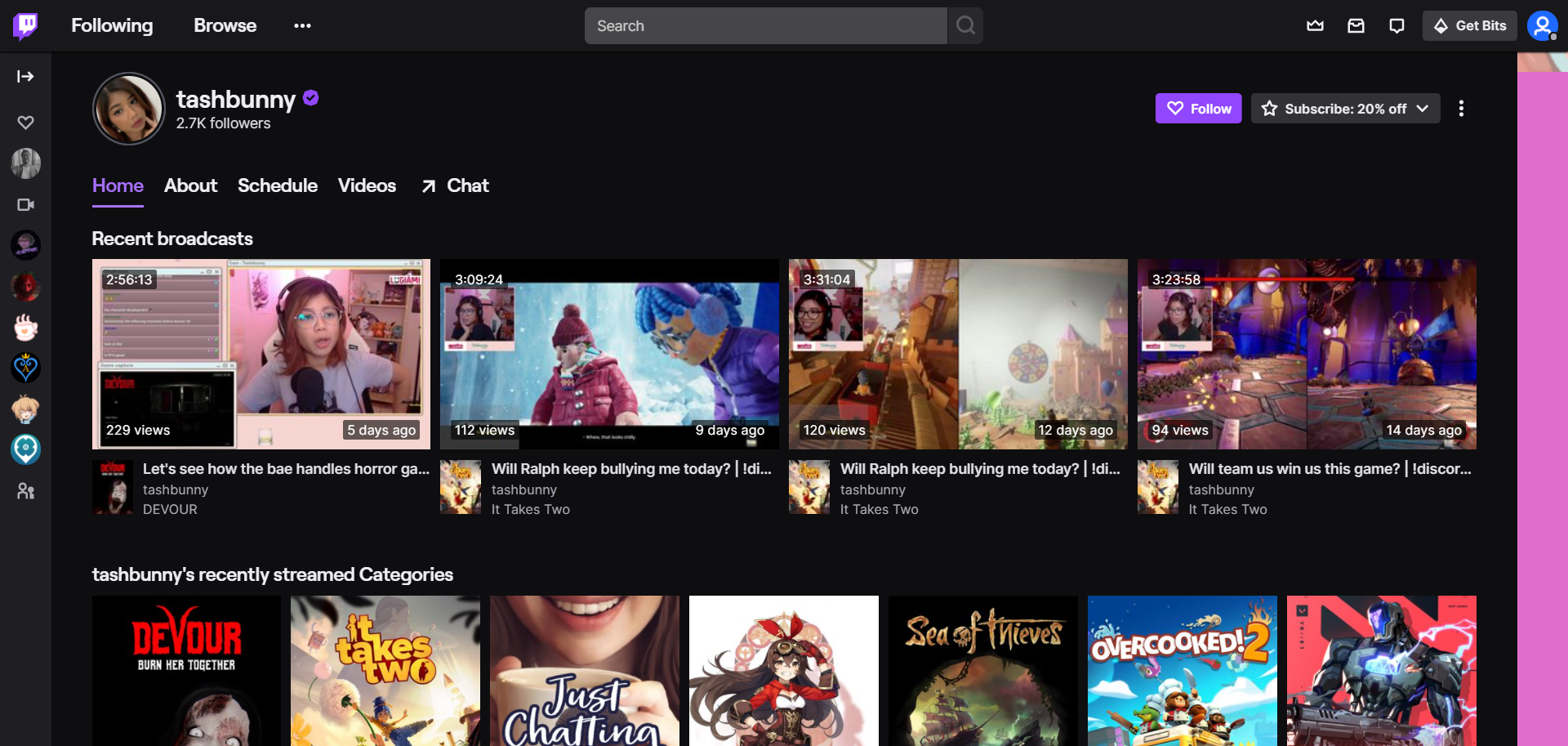This screenshot has height=746, width=1568.
Task: Click It Takes Two box art beside the 9 days ago video
Action: [461, 487]
